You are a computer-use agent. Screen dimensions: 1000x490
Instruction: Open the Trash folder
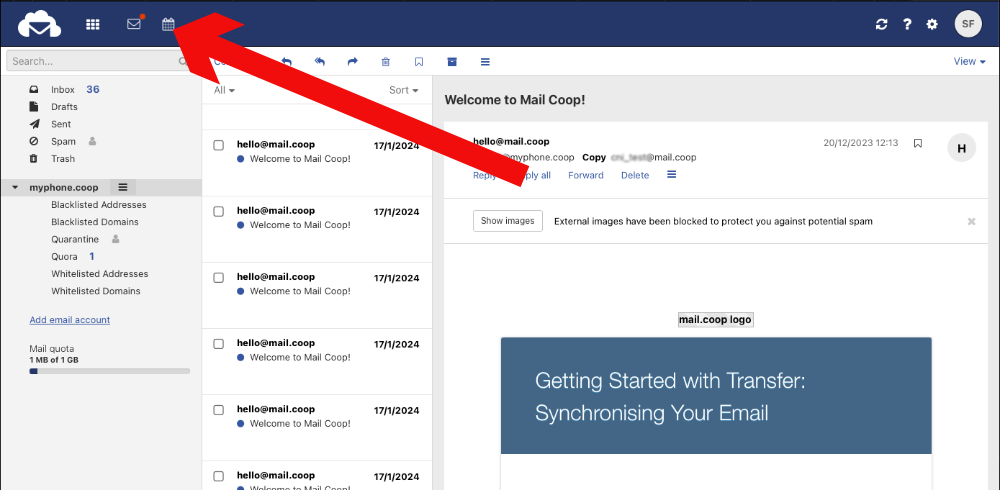pyautogui.click(x=63, y=158)
